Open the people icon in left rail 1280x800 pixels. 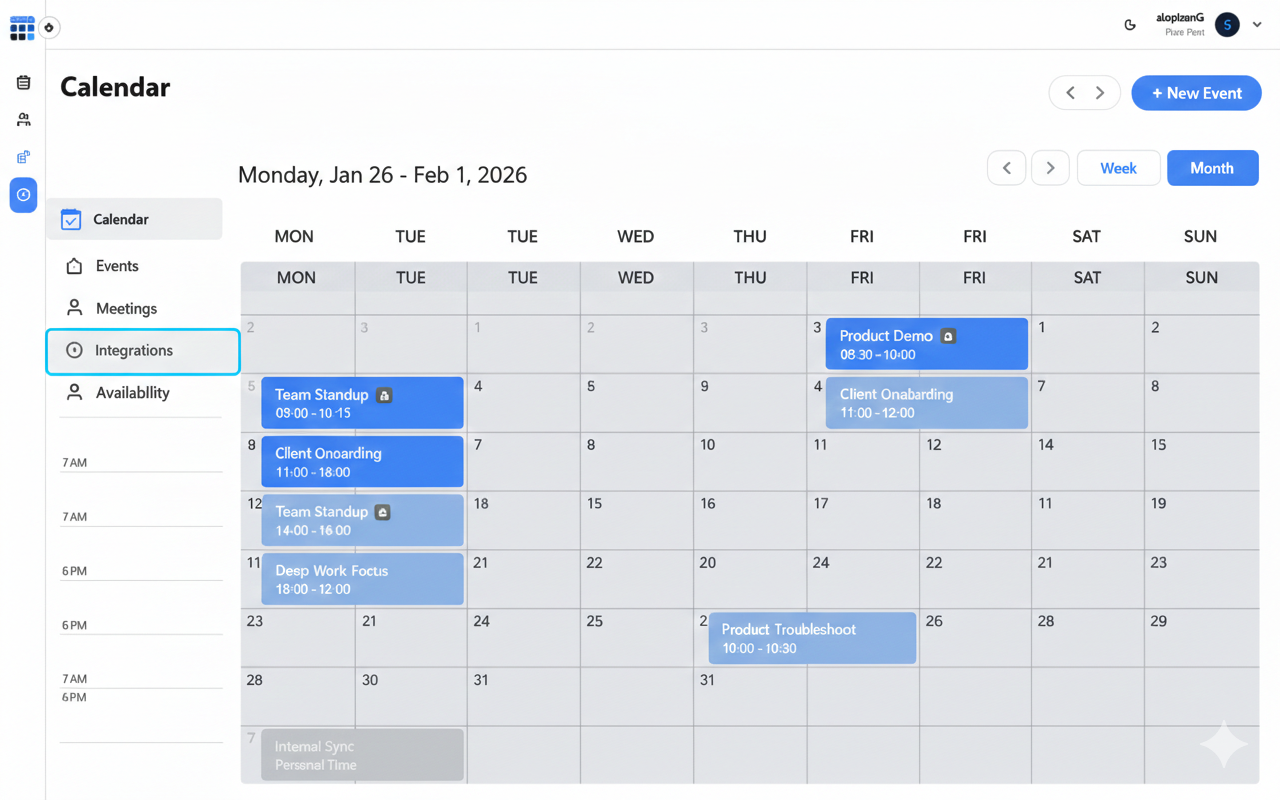(23, 120)
